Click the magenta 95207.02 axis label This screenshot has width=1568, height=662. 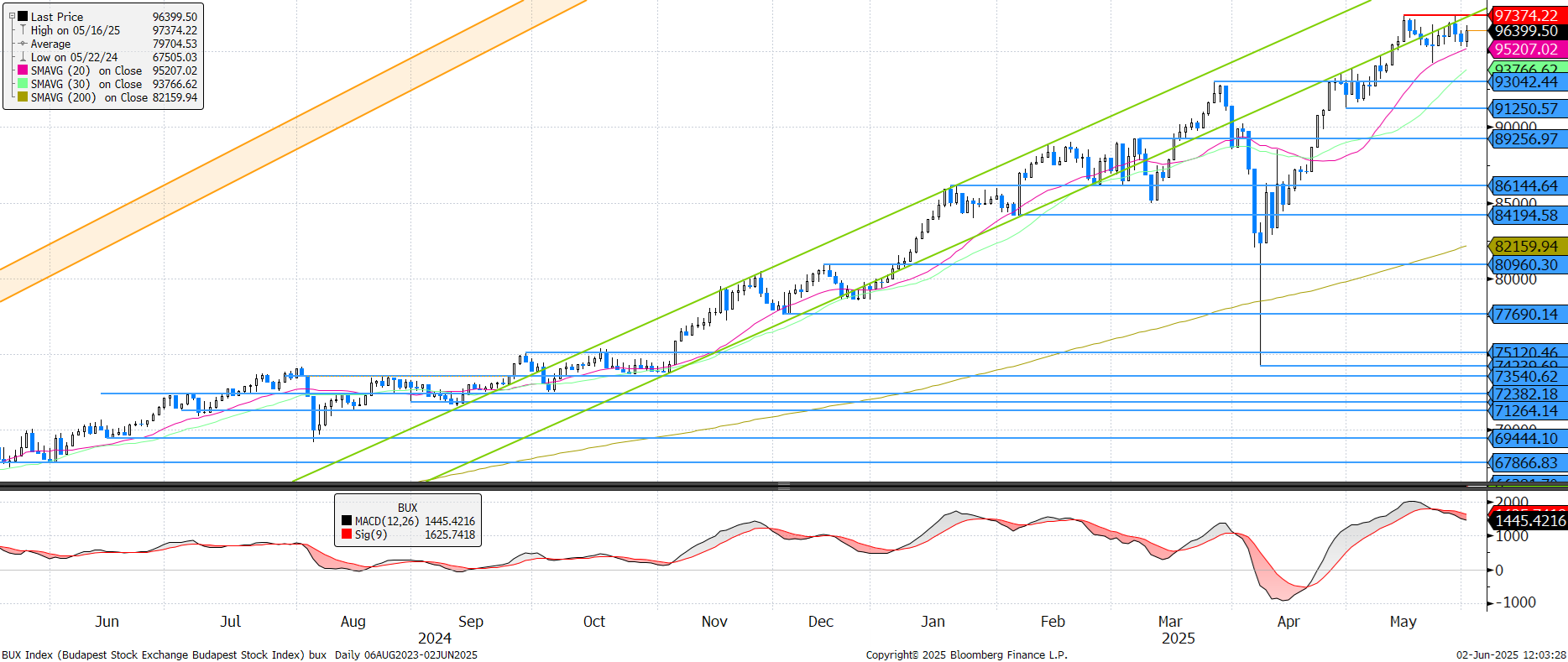[1526, 50]
